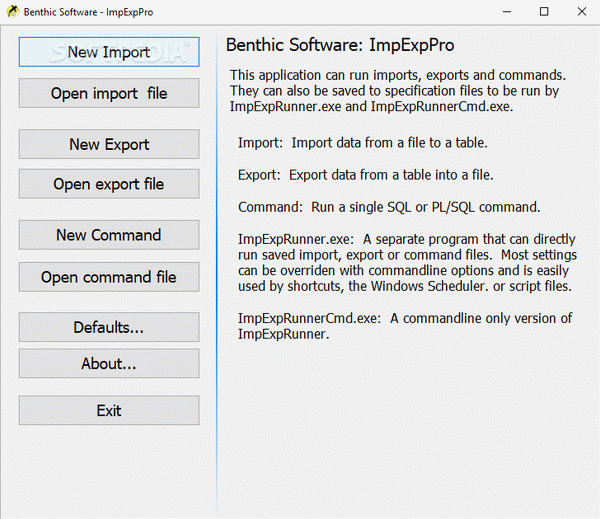Image resolution: width=600 pixels, height=519 pixels.
Task: Click the New Import button
Action: pyautogui.click(x=109, y=52)
